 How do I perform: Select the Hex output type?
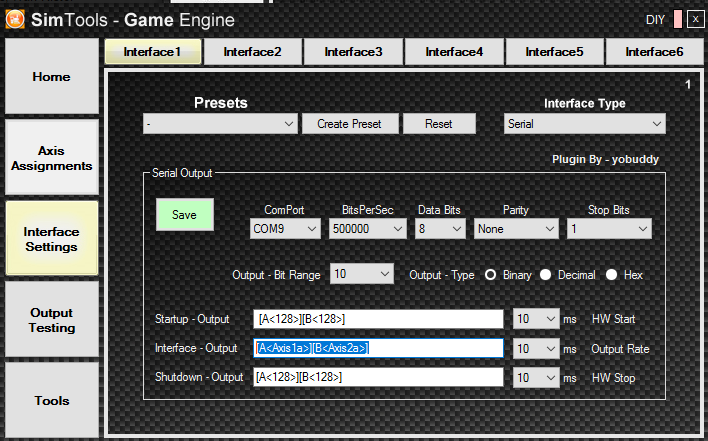point(611,275)
